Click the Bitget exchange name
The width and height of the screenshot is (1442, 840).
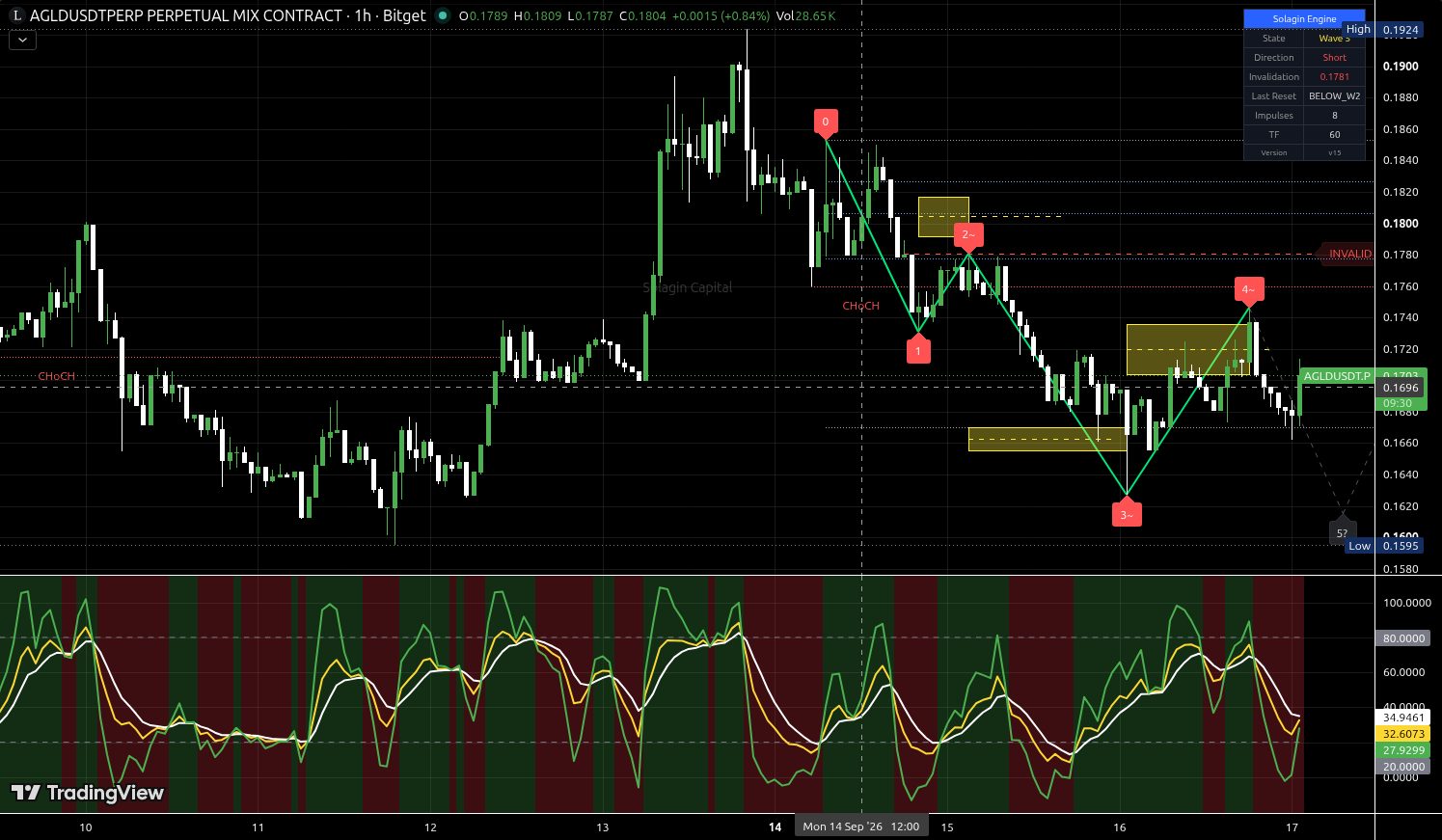[x=404, y=15]
